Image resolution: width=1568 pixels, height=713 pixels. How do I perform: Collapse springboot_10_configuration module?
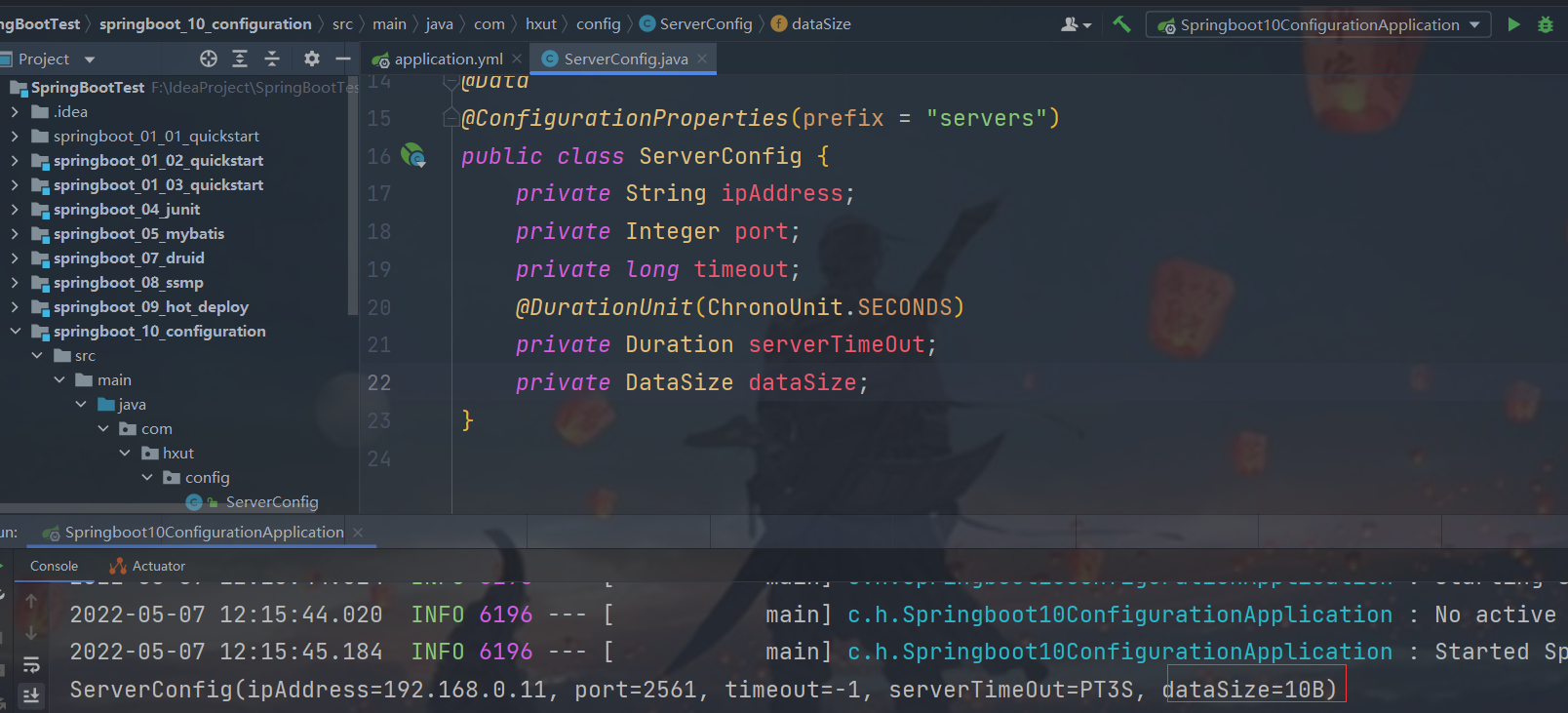pyautogui.click(x=15, y=332)
